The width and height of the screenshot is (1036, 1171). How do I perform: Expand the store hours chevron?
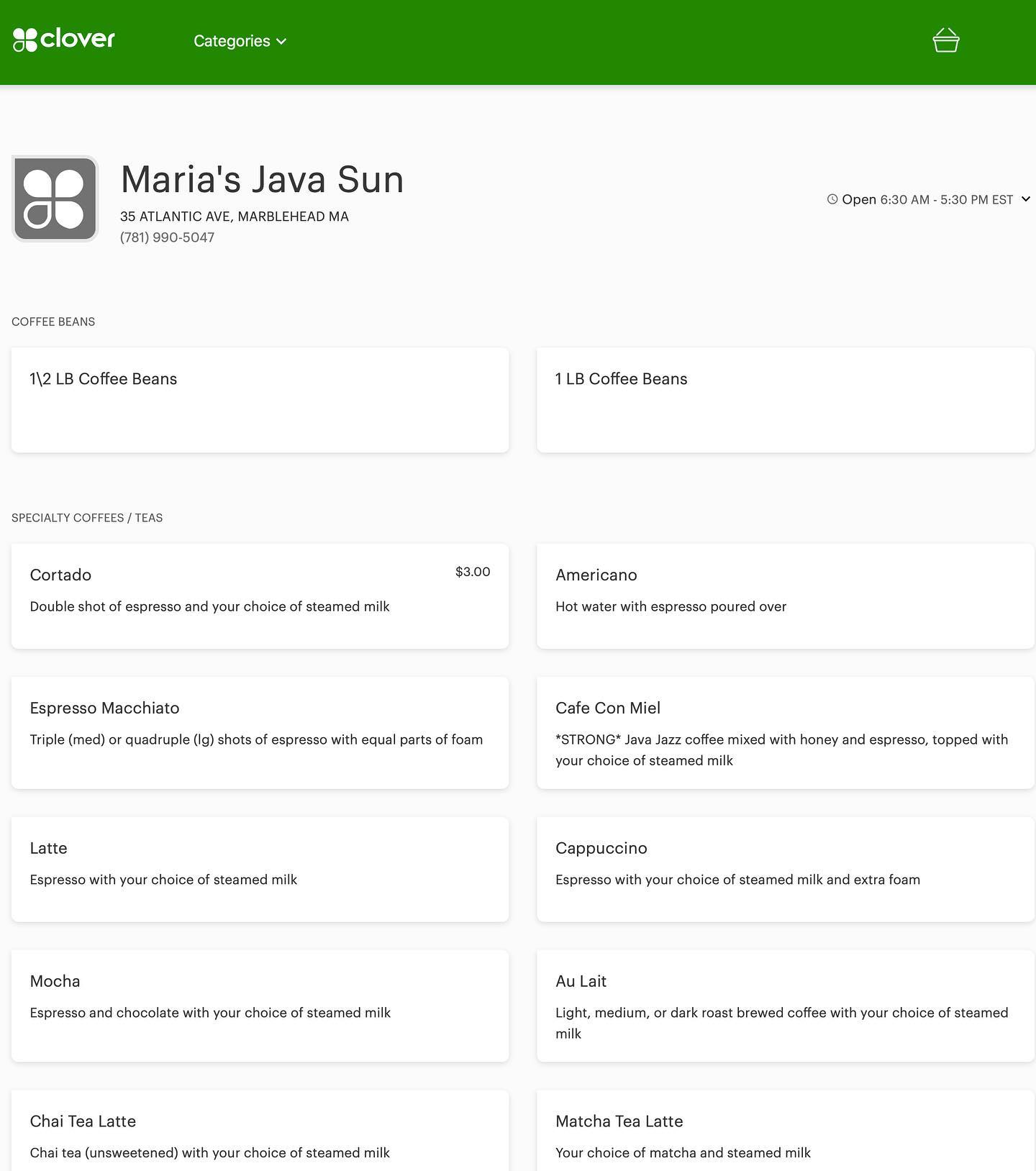pos(1026,199)
